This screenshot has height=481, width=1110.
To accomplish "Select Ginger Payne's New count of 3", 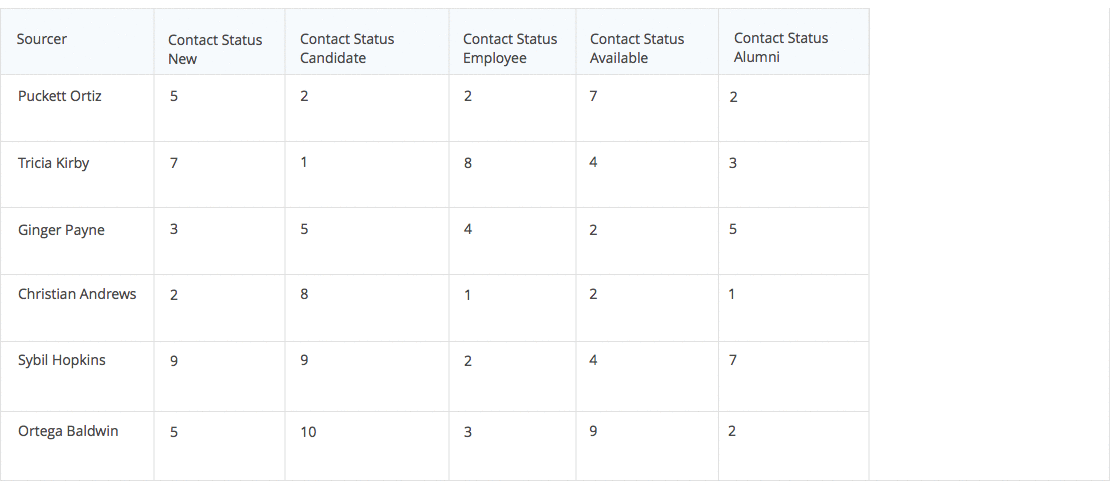I will click(174, 230).
